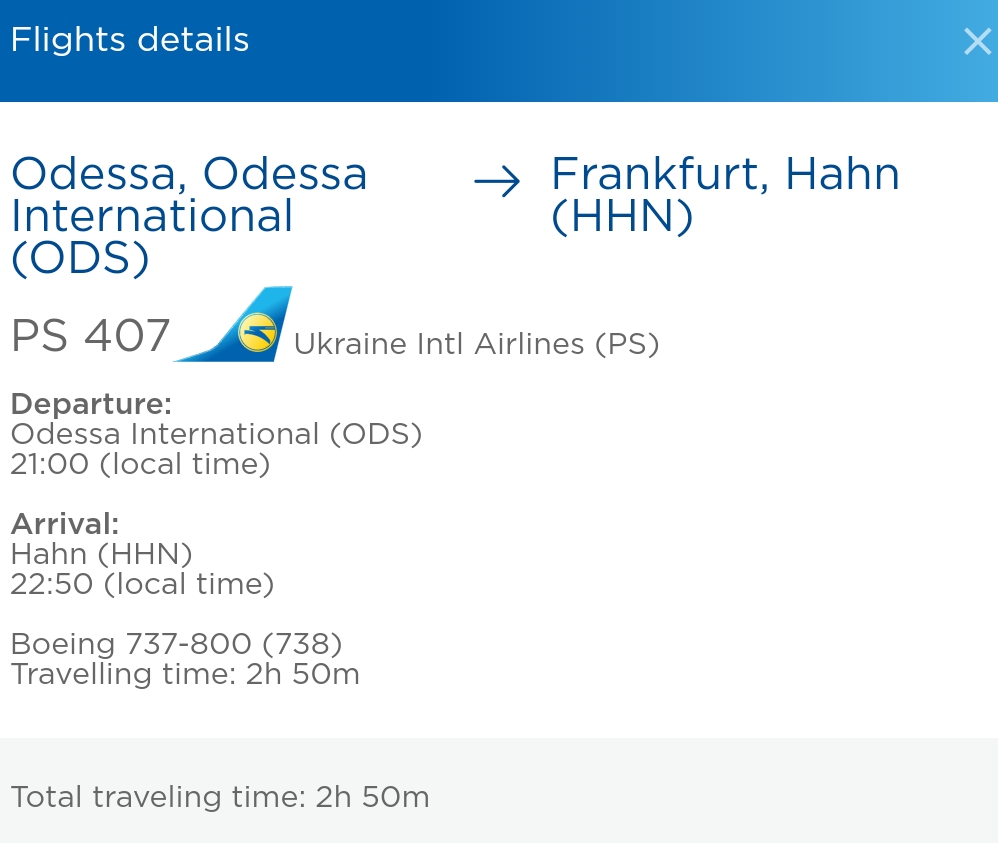Click the Hahn (HHN) arrival airport line
Screen dimensions: 998x843
[101, 553]
